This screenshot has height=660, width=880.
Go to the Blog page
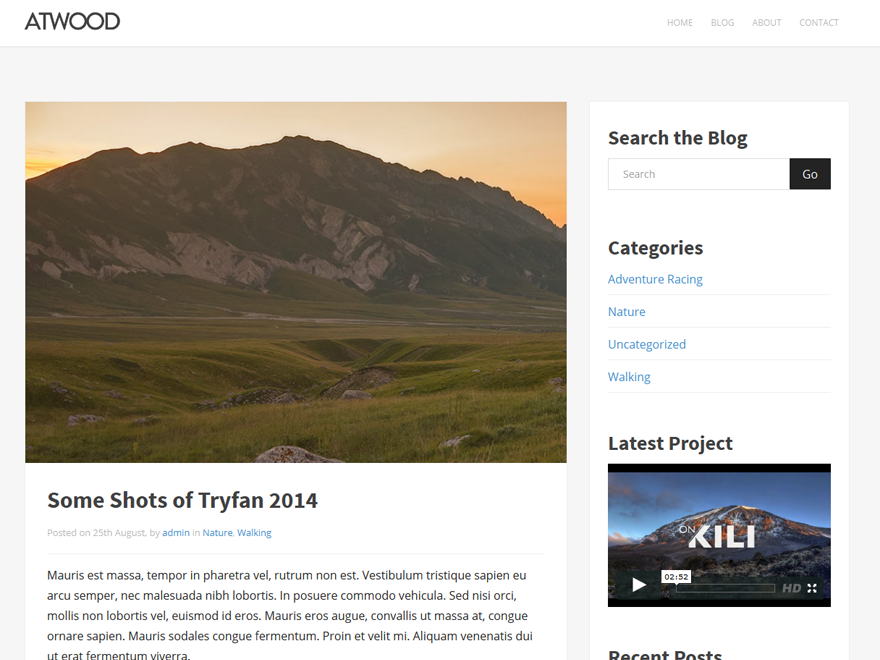(x=722, y=23)
